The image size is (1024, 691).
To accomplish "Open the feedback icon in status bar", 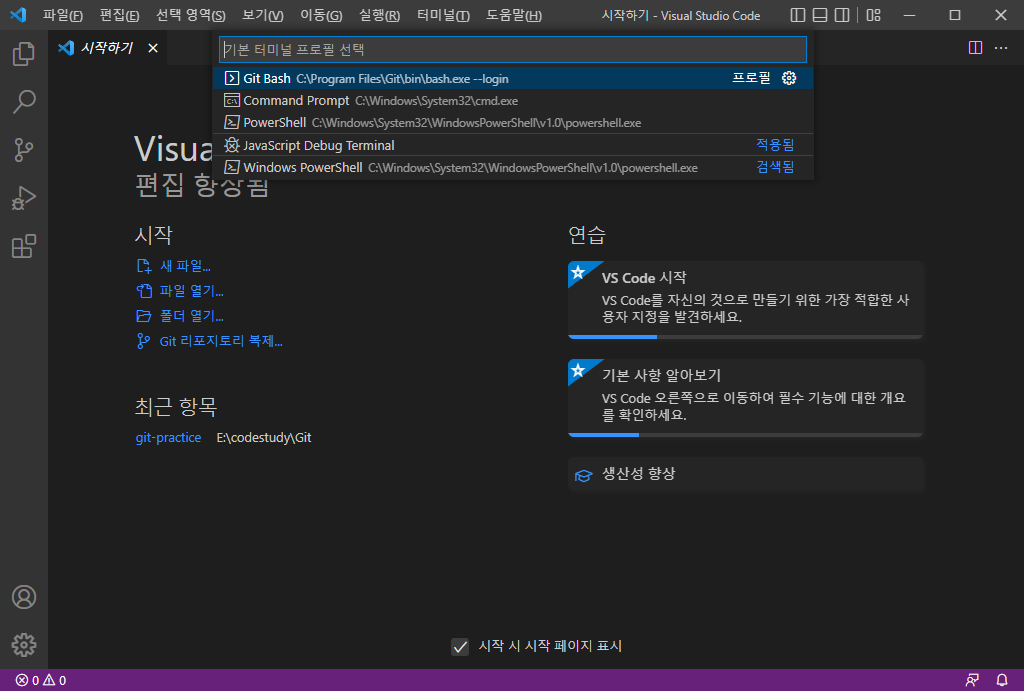I will [972, 680].
